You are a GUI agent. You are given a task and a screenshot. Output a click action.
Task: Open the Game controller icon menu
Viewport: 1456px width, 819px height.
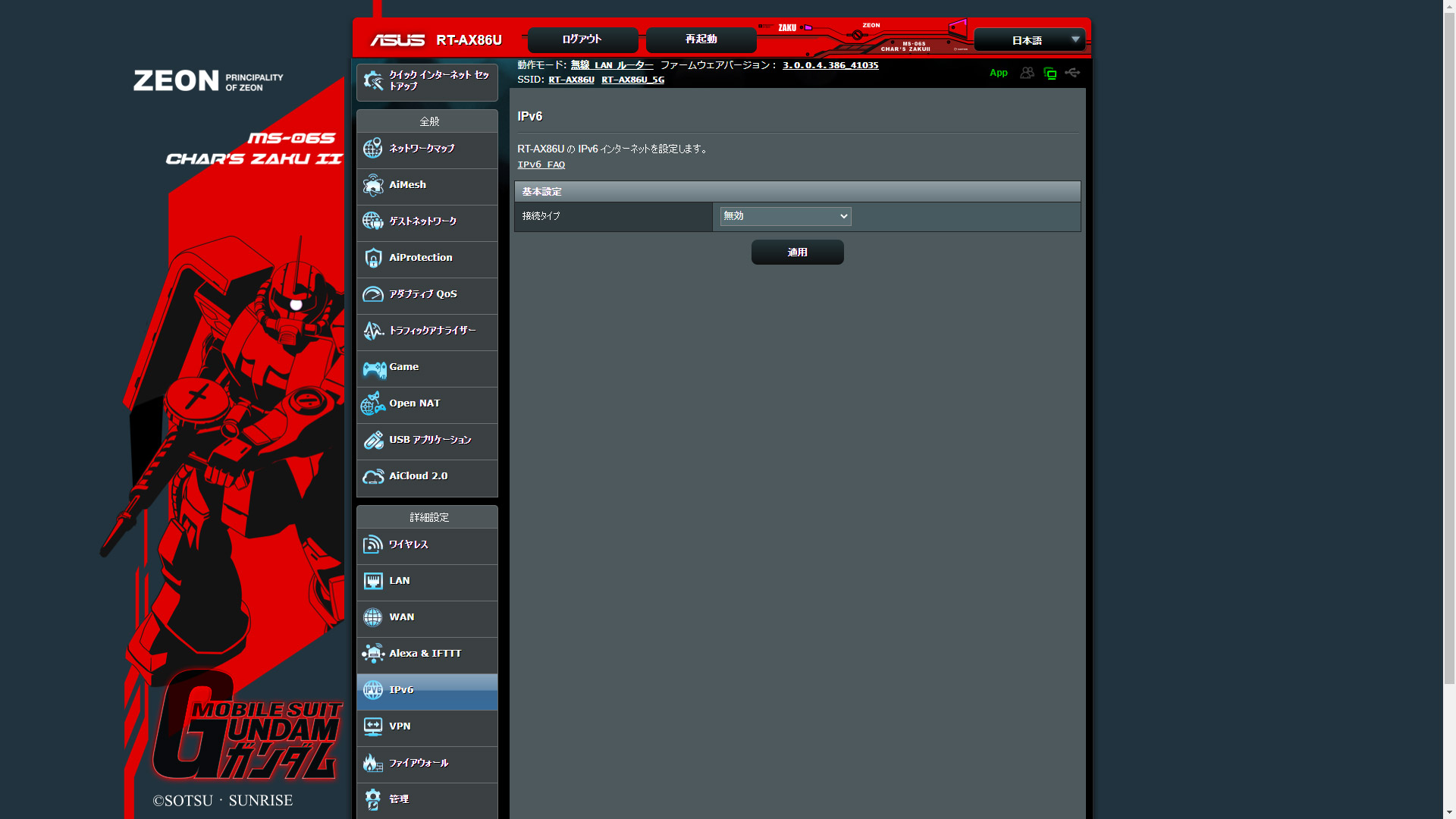click(x=374, y=368)
